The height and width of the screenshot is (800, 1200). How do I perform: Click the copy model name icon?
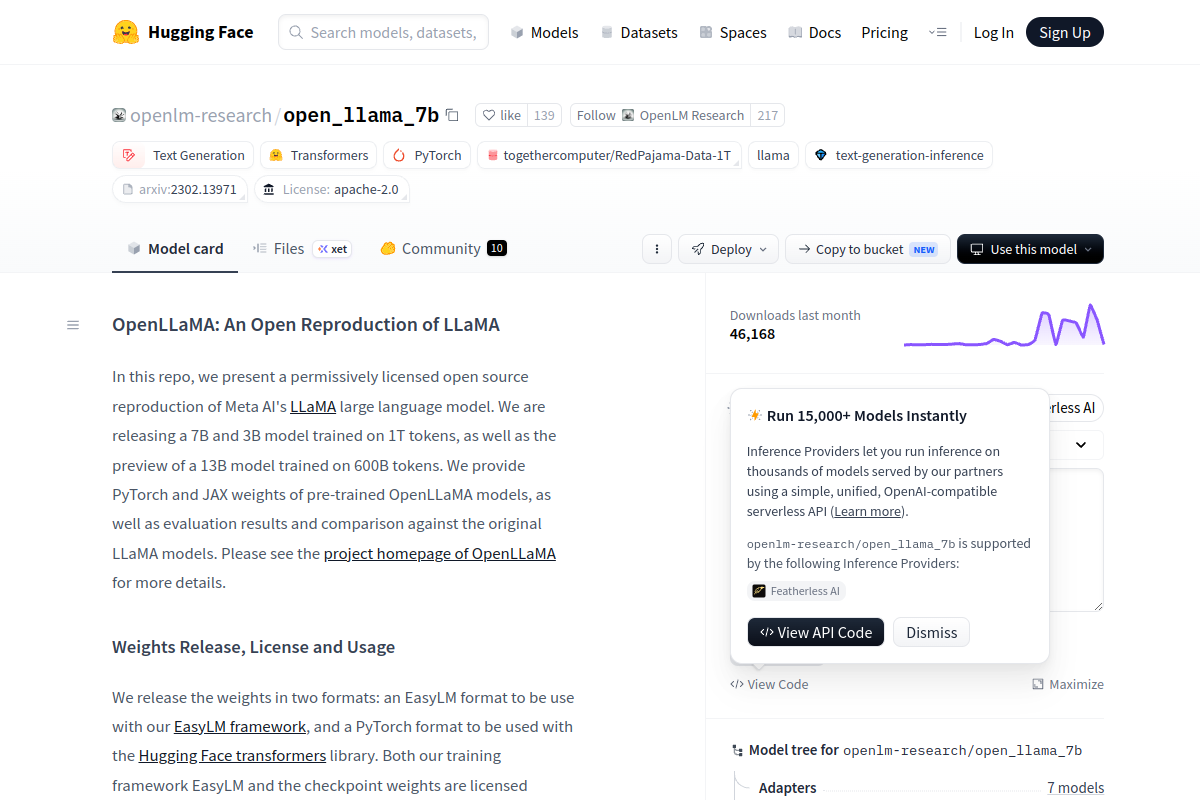pyautogui.click(x=452, y=115)
